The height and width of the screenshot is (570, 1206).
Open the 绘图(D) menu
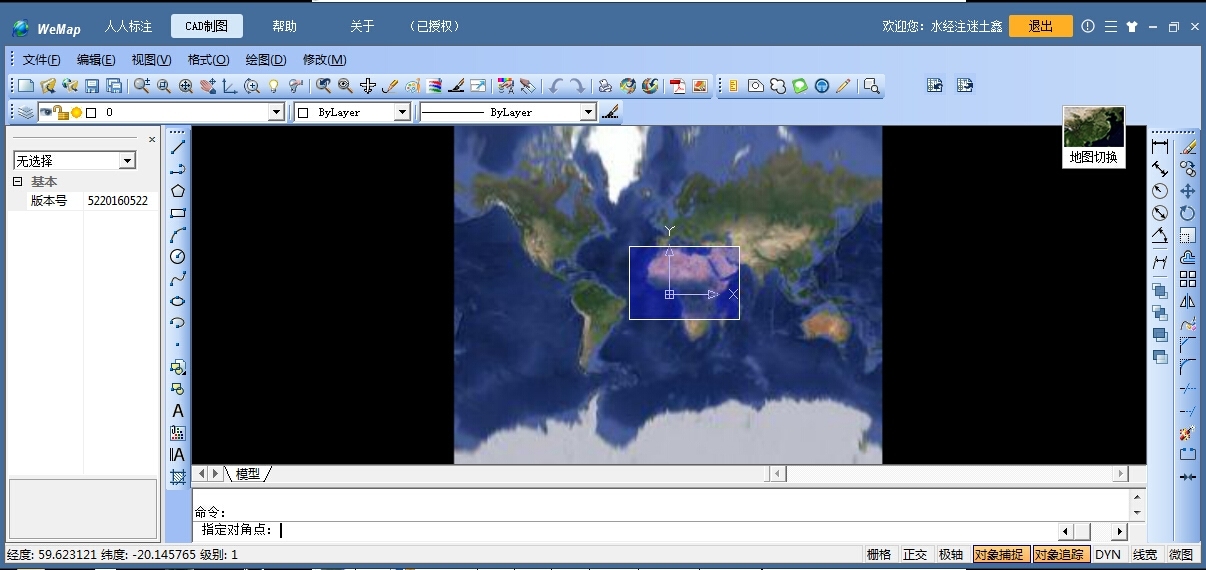266,60
